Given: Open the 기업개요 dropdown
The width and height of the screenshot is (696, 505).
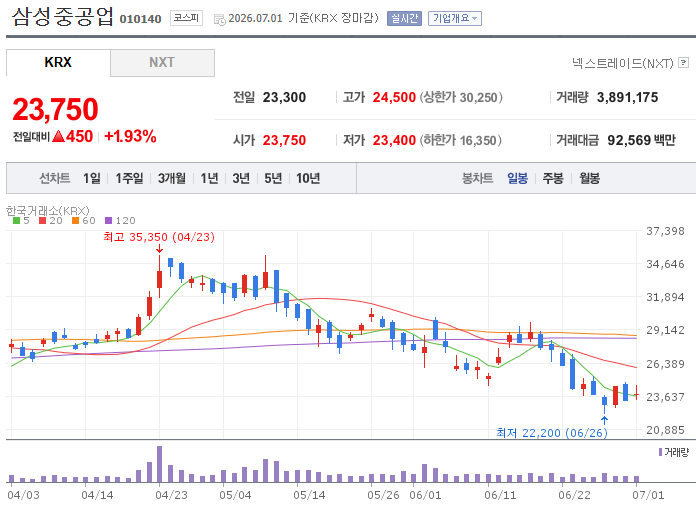Looking at the screenshot, I should pyautogui.click(x=455, y=18).
